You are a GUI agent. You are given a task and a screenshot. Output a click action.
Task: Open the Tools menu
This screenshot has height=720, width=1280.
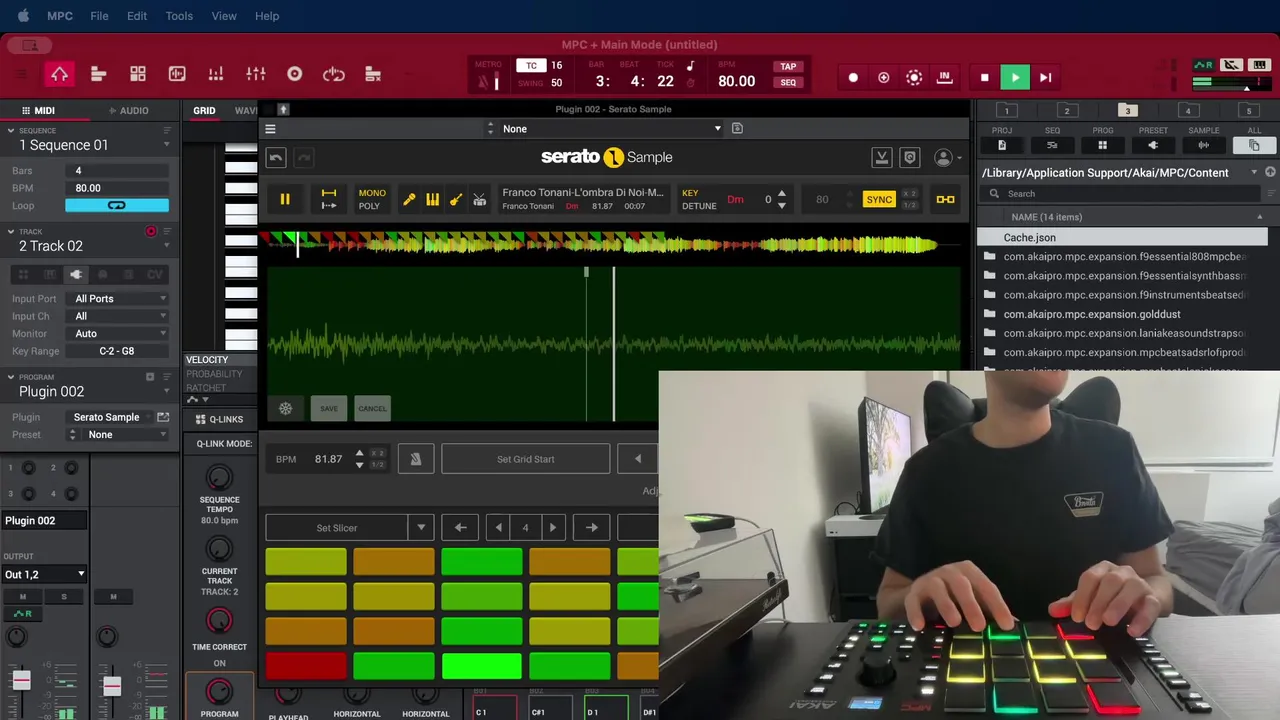pyautogui.click(x=179, y=16)
